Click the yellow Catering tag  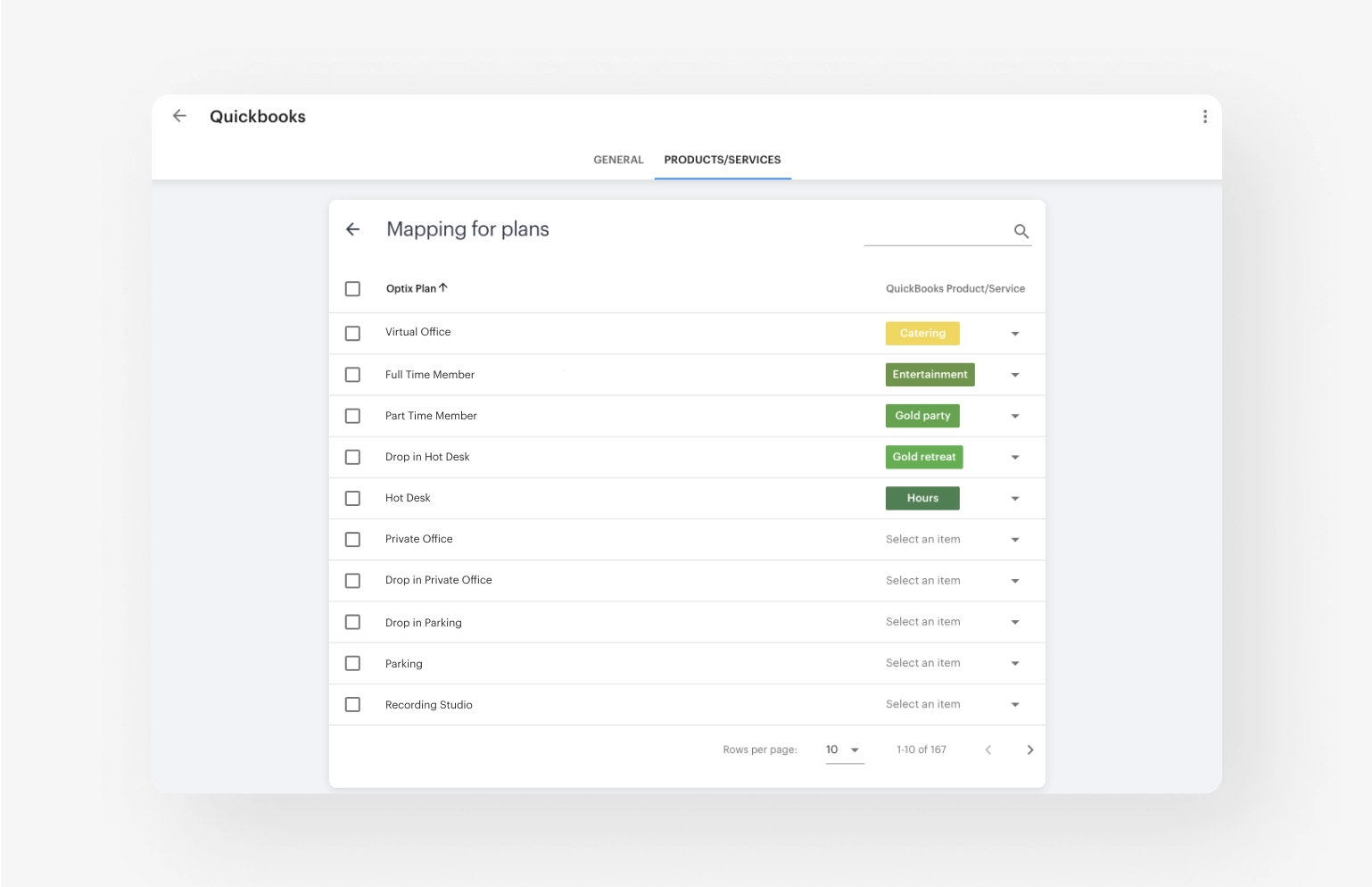[922, 333]
